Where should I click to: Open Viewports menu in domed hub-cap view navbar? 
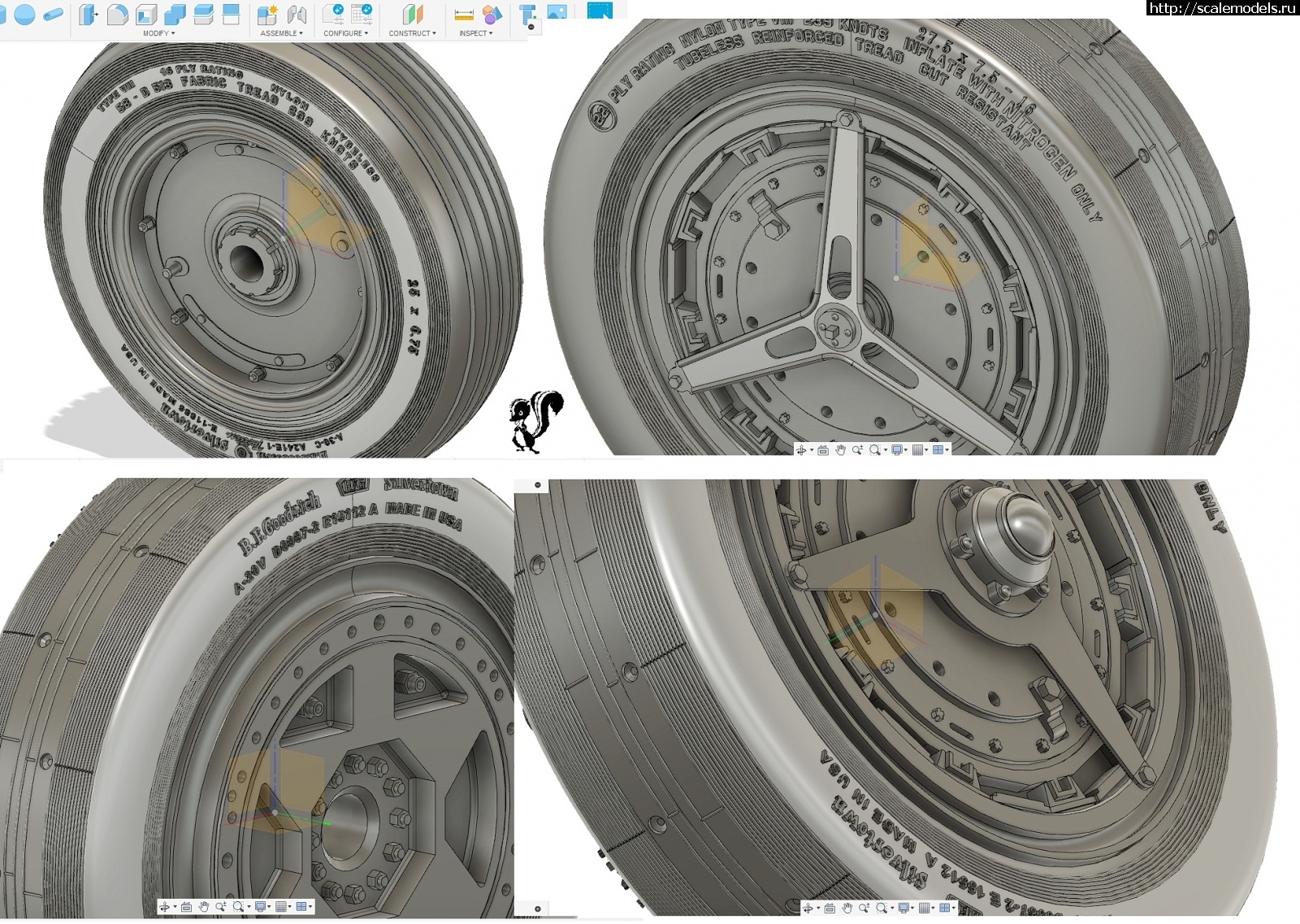944,908
